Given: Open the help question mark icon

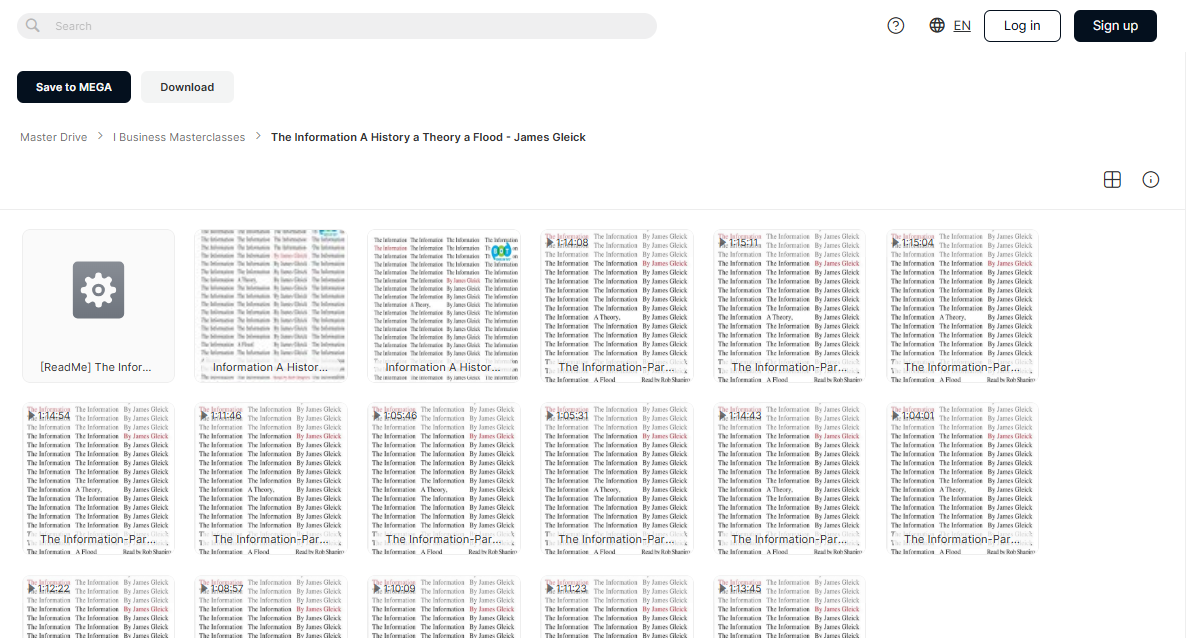Looking at the screenshot, I should point(896,26).
